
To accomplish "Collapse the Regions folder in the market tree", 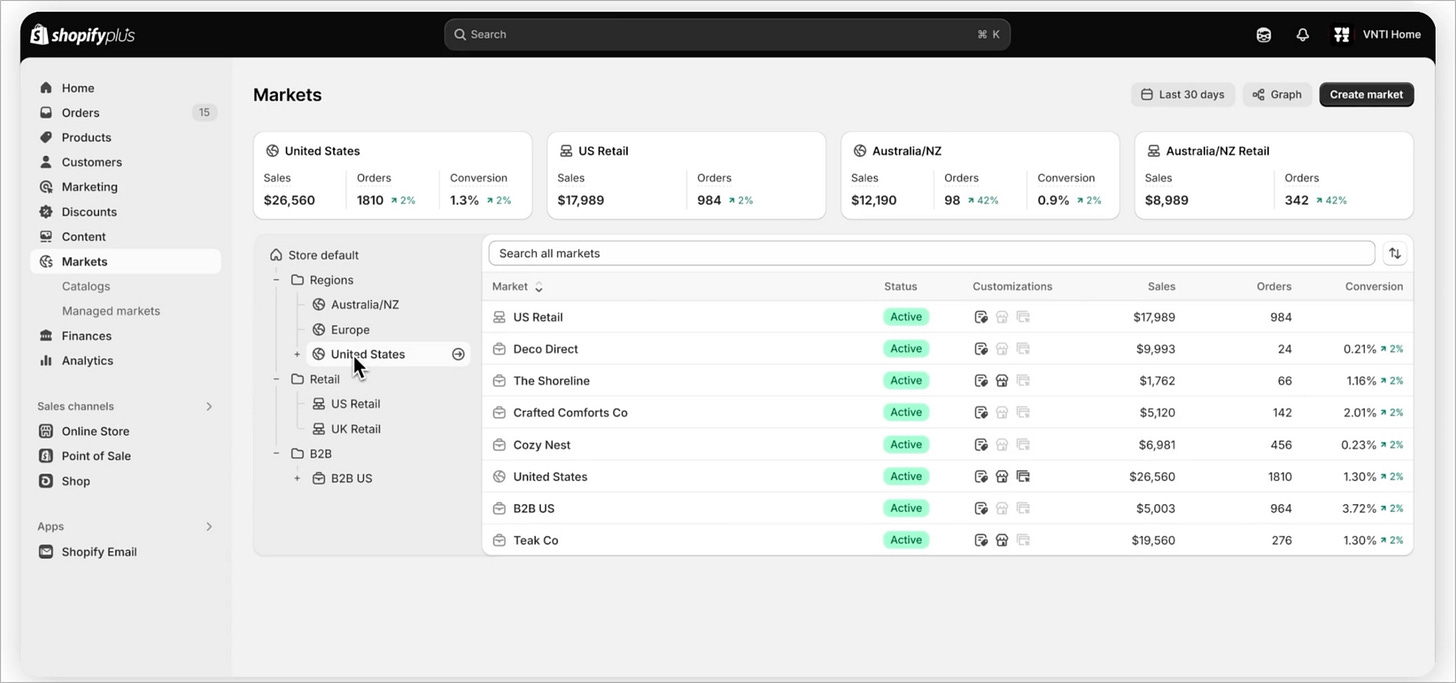I will [276, 279].
